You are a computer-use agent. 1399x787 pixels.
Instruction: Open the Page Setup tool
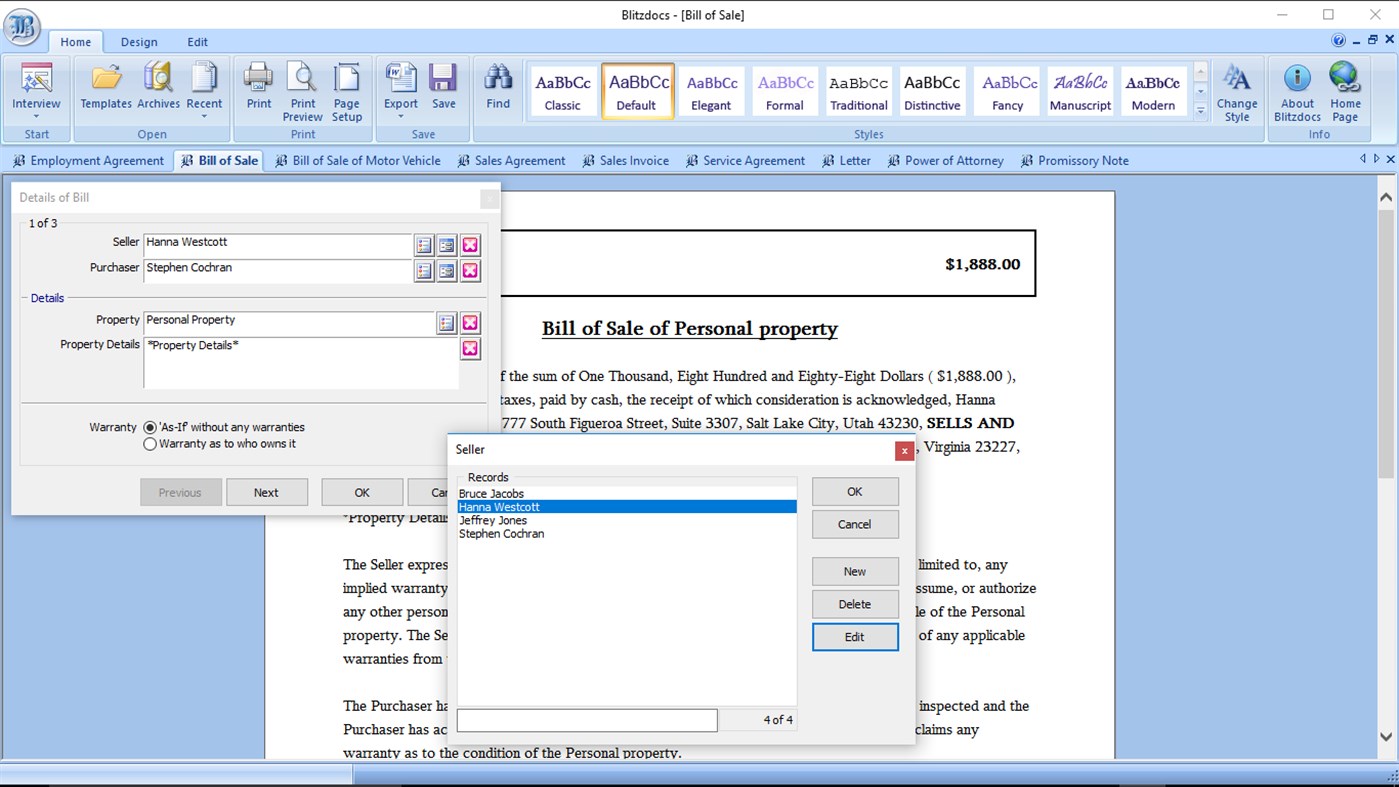[347, 90]
